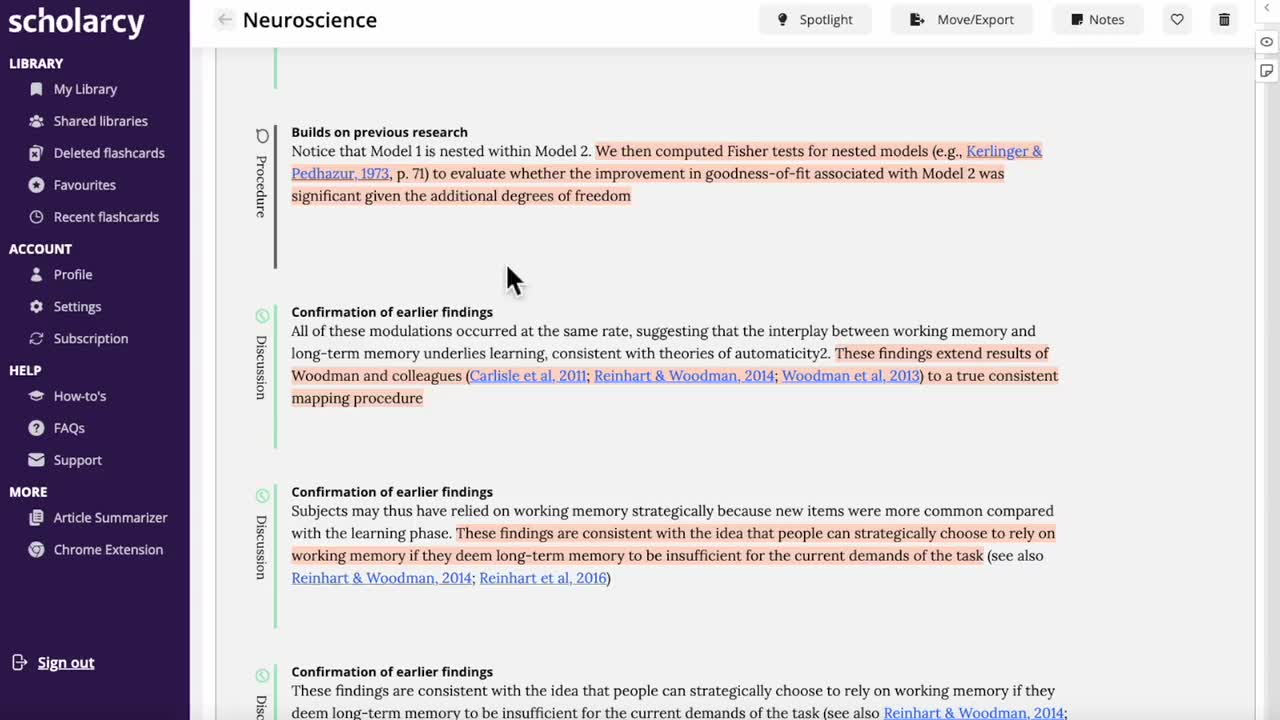Open the Spotlight feature
1280x720 pixels.
[x=815, y=19]
